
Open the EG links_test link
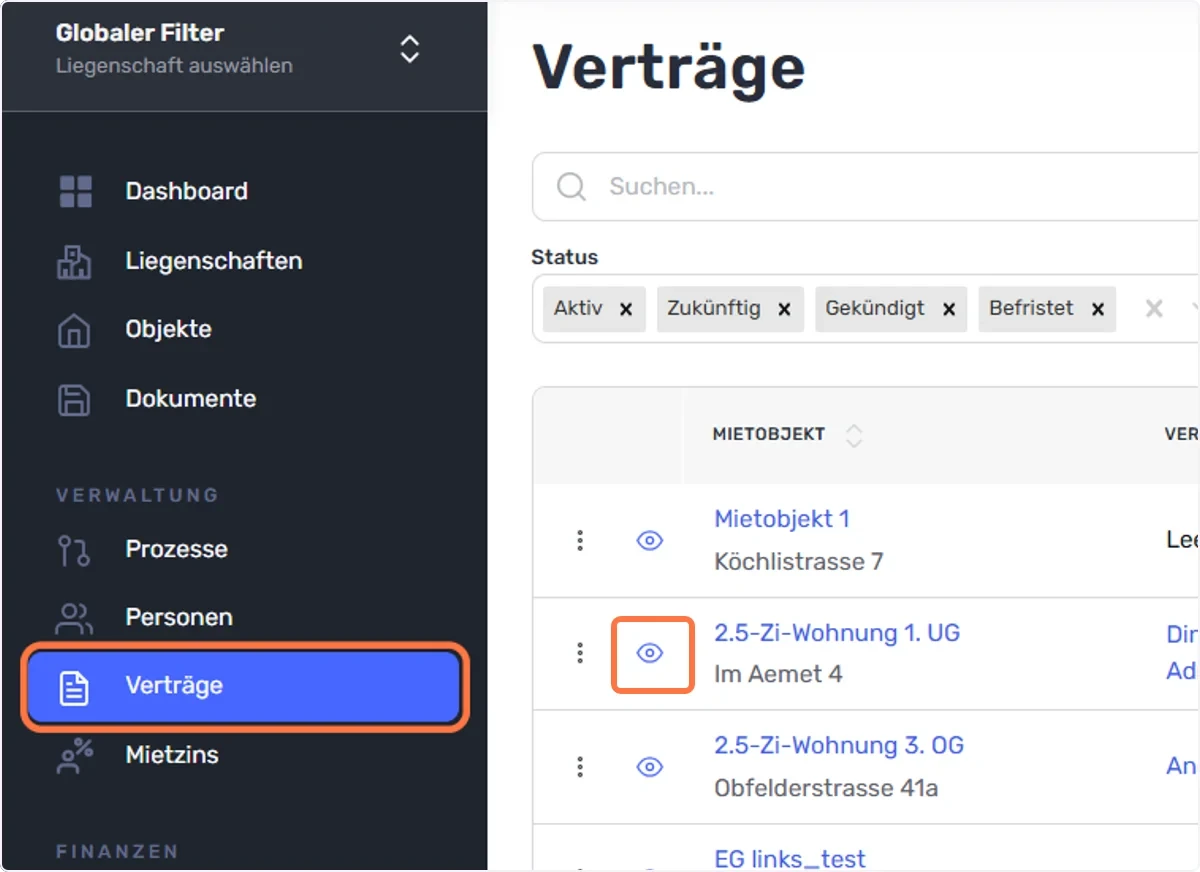pos(790,859)
